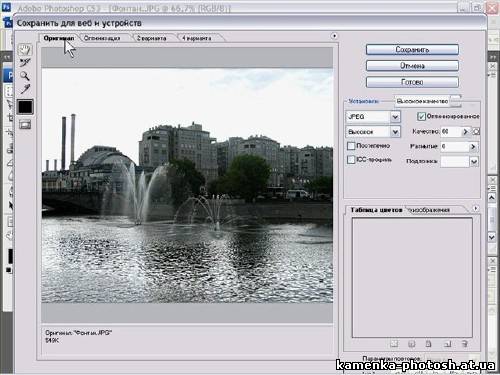Open the Подложка matte color dropdown
The image size is (500, 375).
[x=474, y=162]
